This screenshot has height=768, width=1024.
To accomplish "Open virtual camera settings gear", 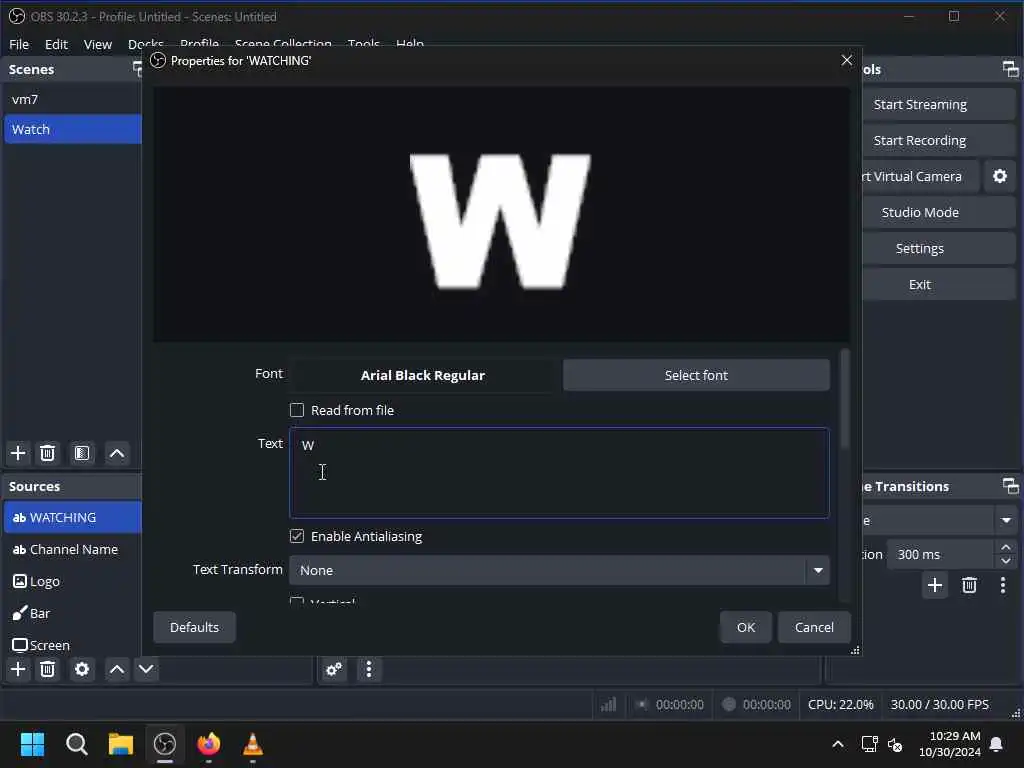I will [1000, 176].
